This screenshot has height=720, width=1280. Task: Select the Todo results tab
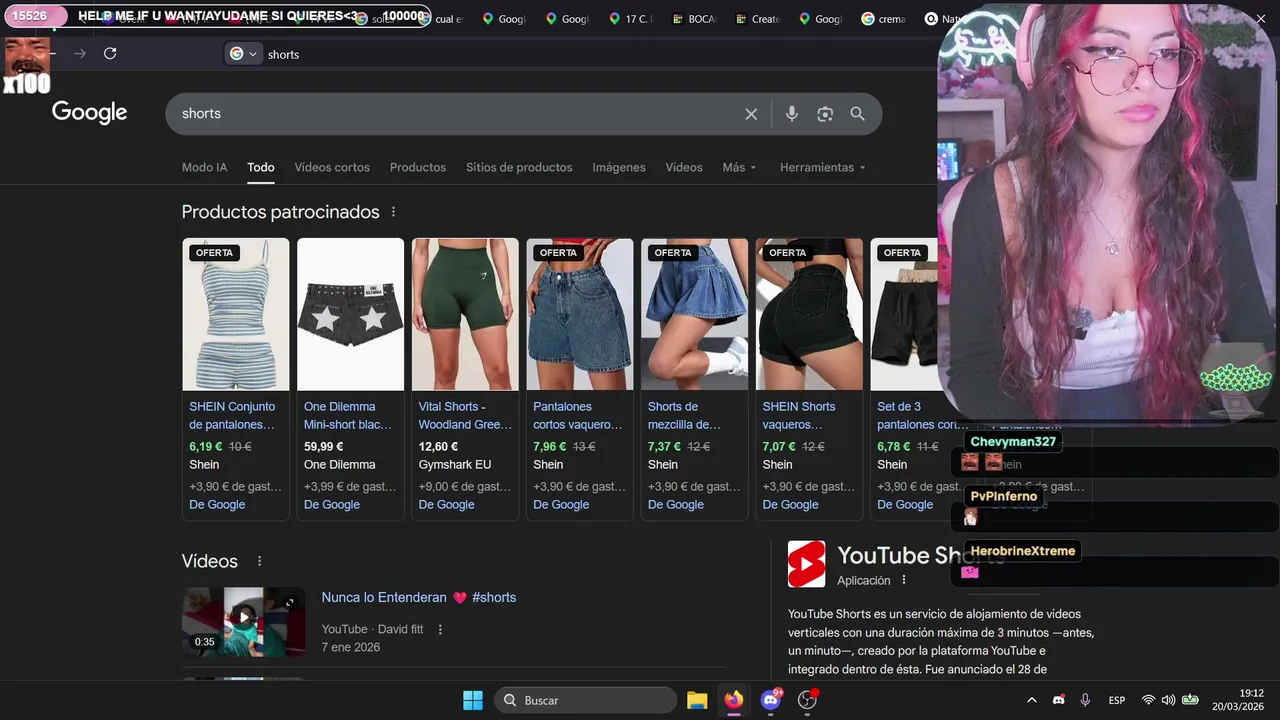coord(261,167)
